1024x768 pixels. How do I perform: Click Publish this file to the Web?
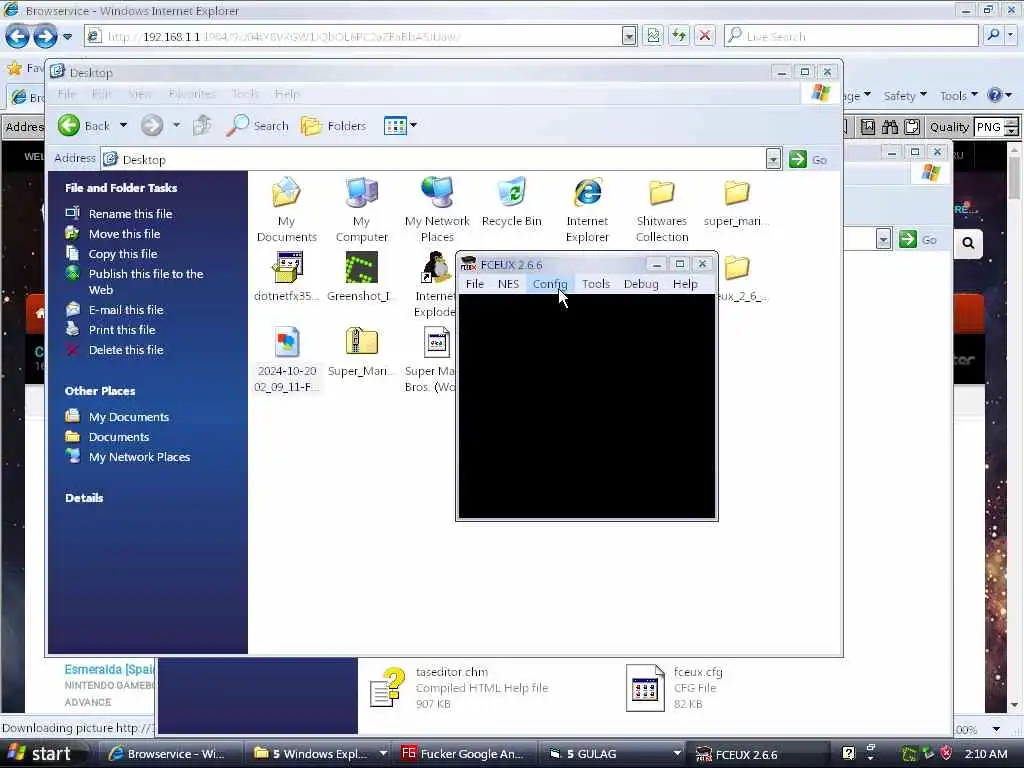(146, 281)
